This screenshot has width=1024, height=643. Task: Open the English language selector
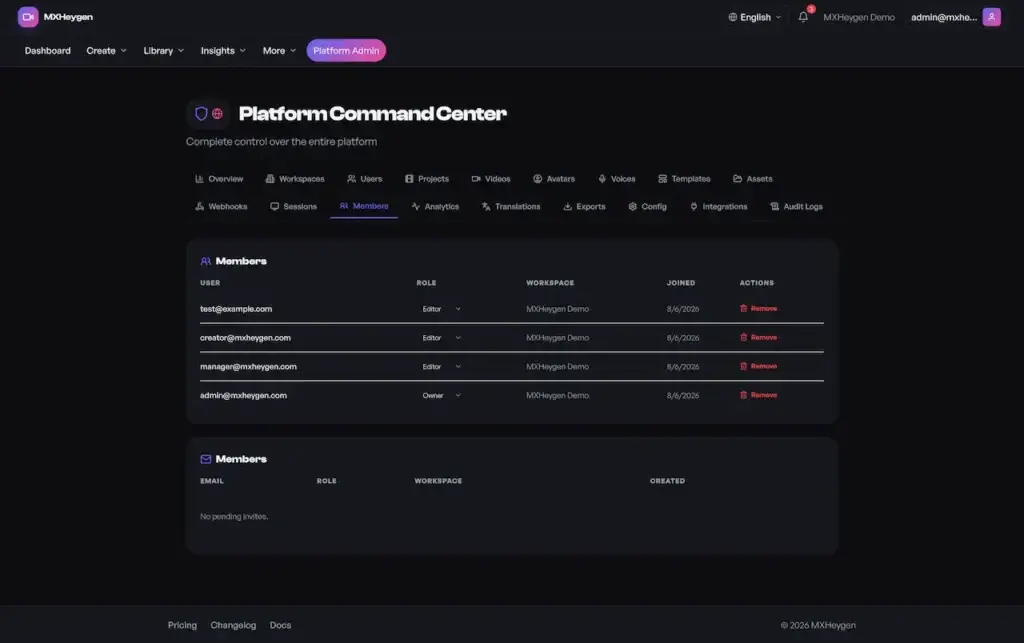(x=755, y=17)
